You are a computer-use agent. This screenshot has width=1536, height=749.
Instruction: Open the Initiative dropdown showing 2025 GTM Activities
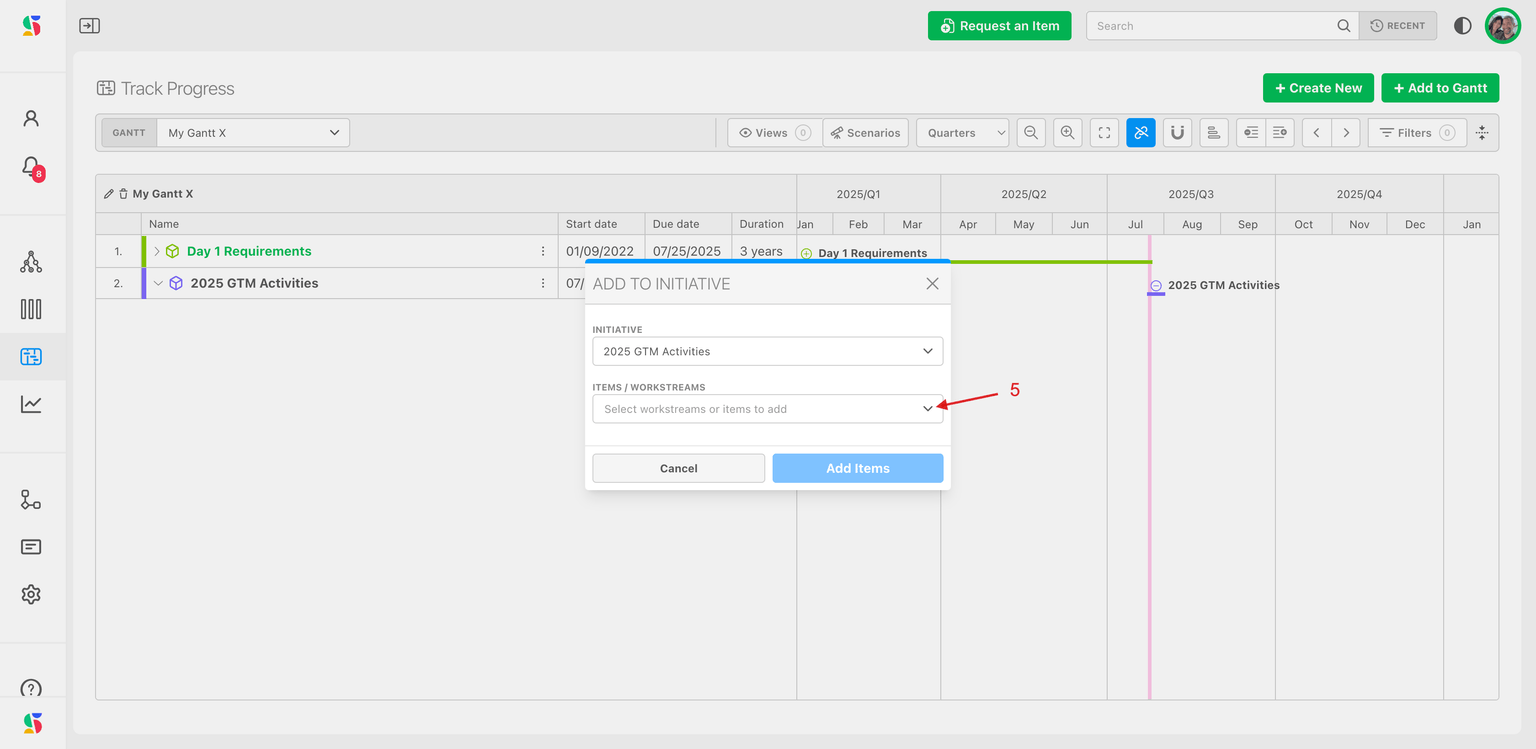point(767,352)
